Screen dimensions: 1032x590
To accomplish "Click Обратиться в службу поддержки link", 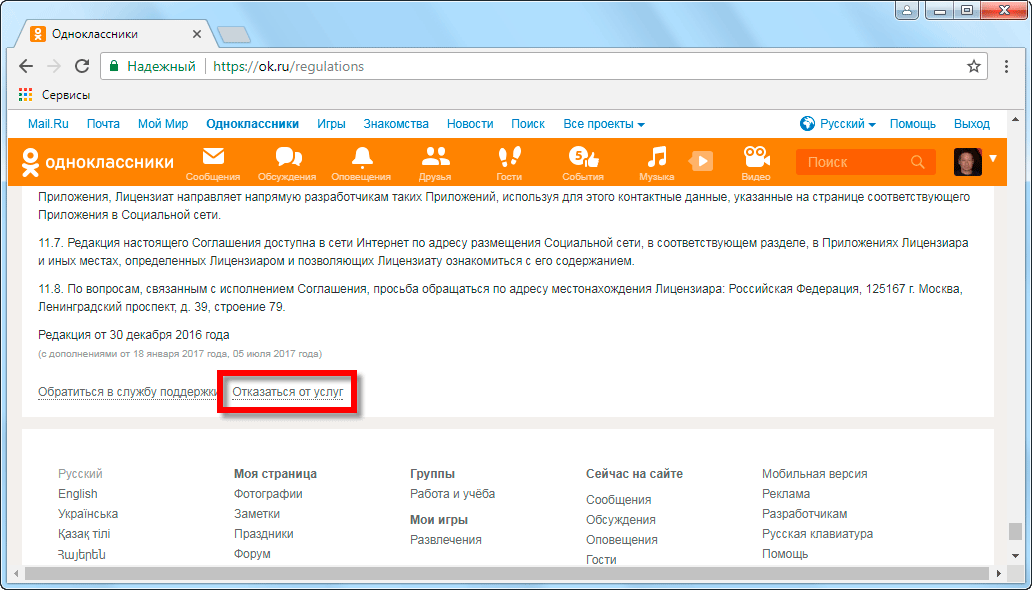I will 127,392.
